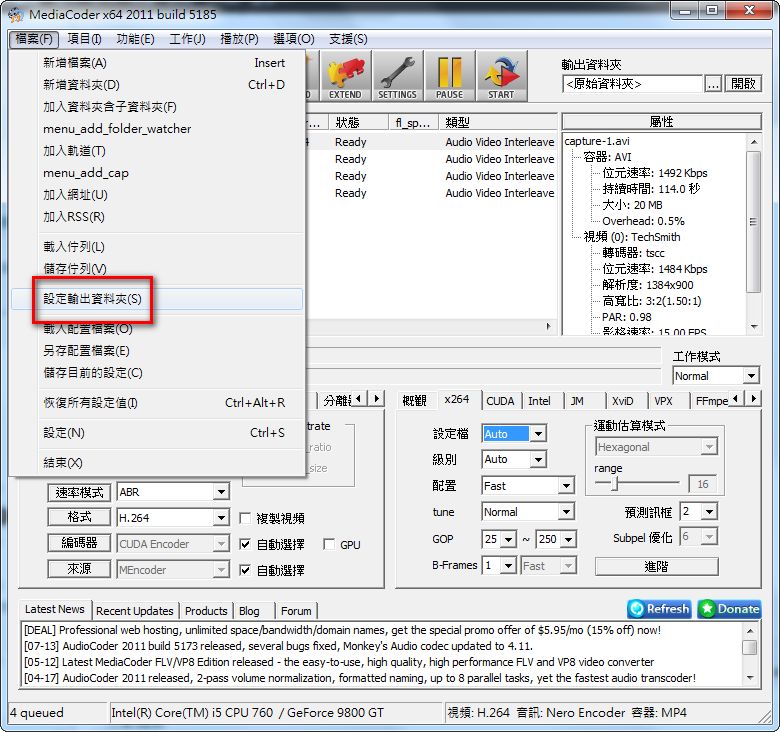
Task: Switch to the 概觀 tab
Action: [414, 401]
